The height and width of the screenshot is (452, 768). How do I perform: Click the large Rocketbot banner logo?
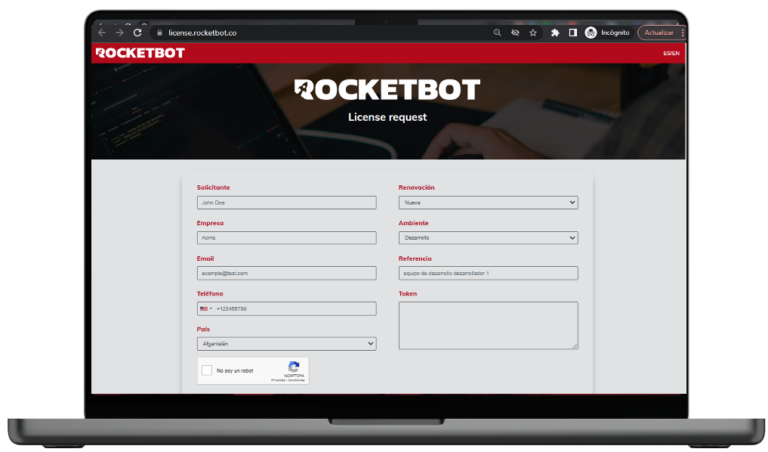(x=387, y=90)
